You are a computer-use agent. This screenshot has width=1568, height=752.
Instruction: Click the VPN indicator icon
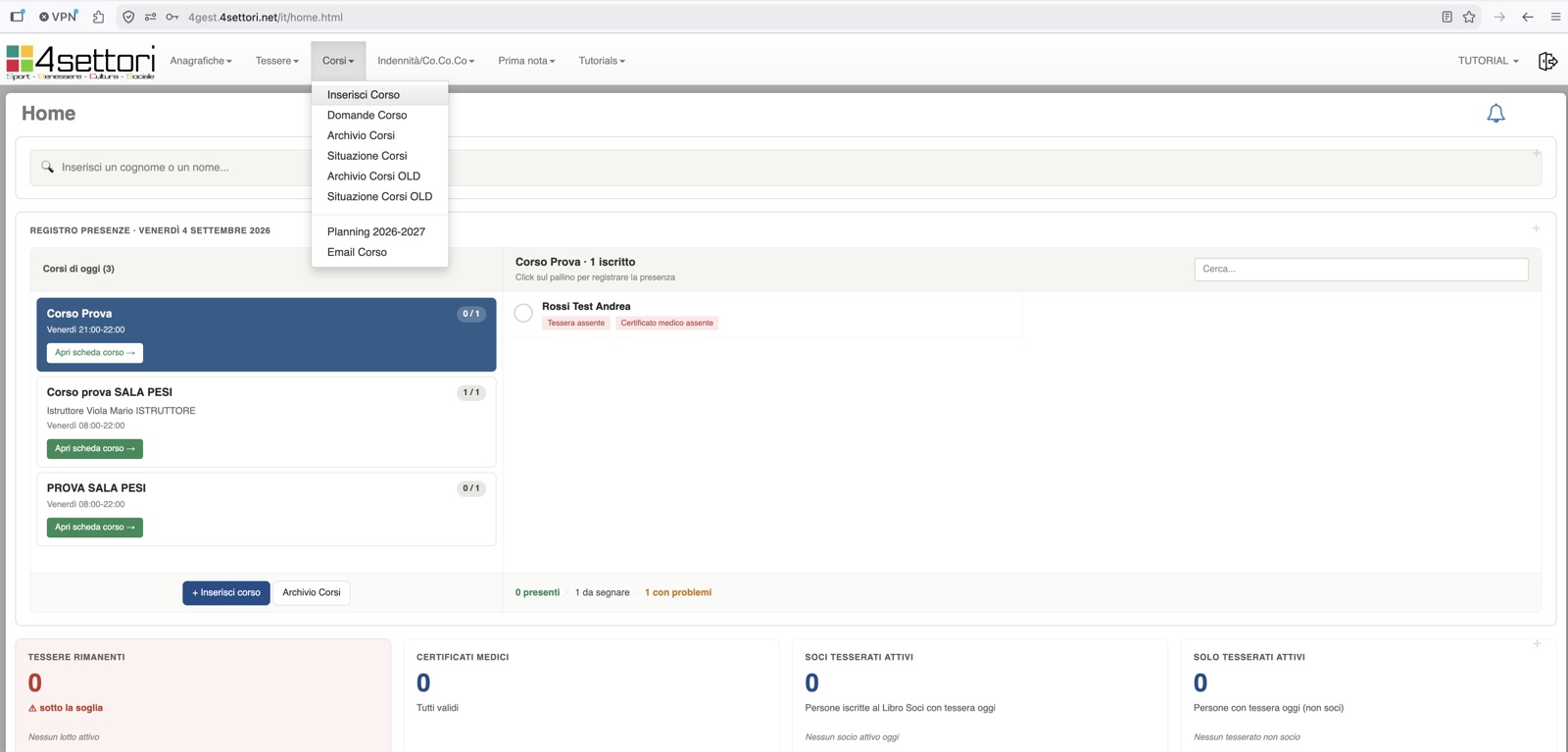(59, 17)
